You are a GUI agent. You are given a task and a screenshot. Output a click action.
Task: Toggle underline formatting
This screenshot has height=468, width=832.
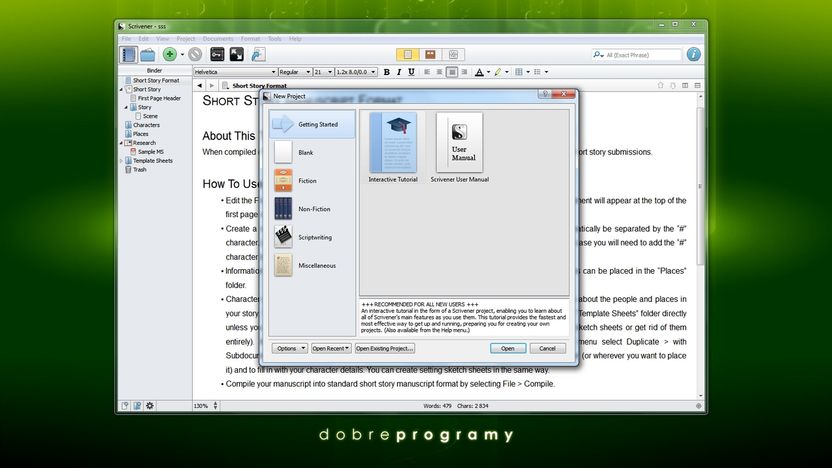point(411,72)
